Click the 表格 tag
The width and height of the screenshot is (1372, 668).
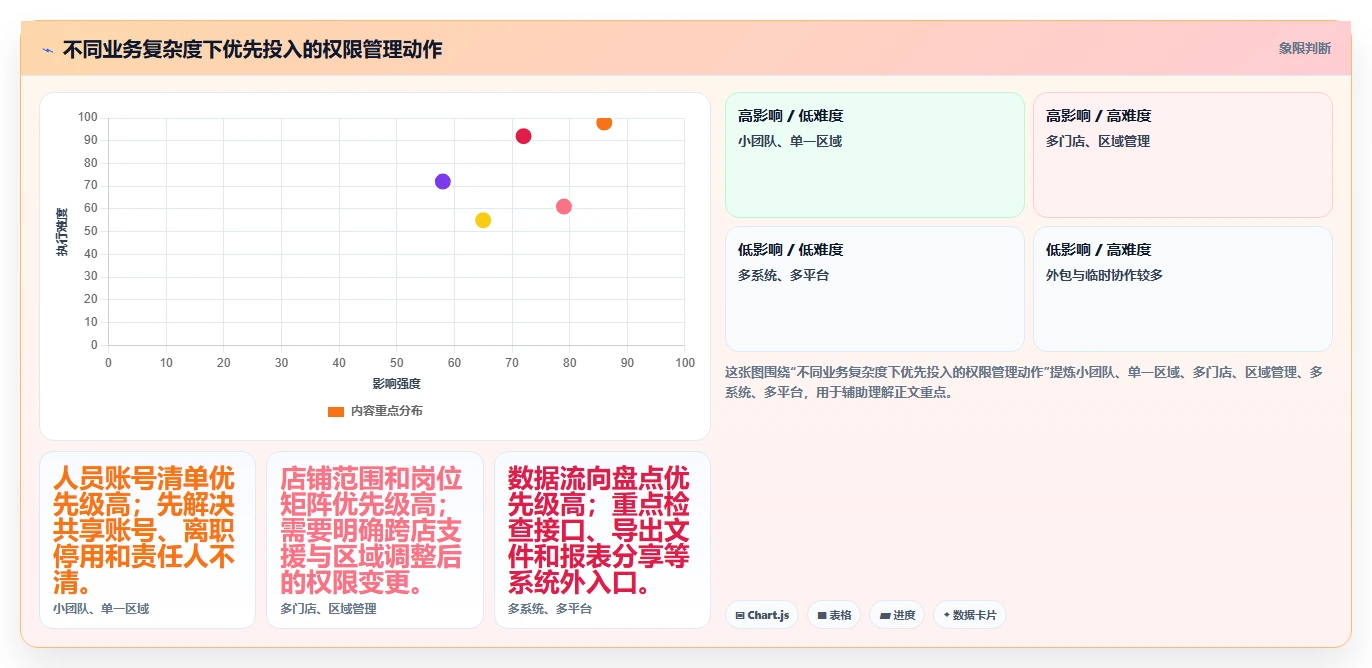click(x=834, y=615)
